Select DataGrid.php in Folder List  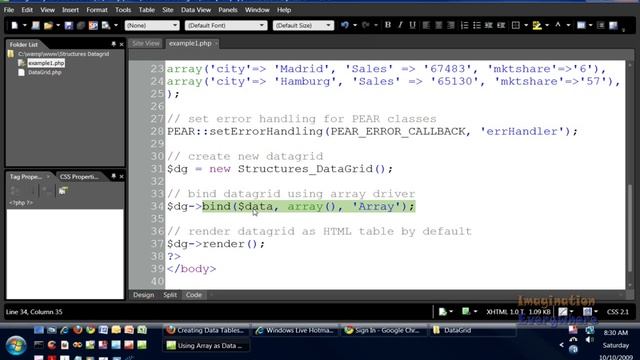tap(44, 72)
